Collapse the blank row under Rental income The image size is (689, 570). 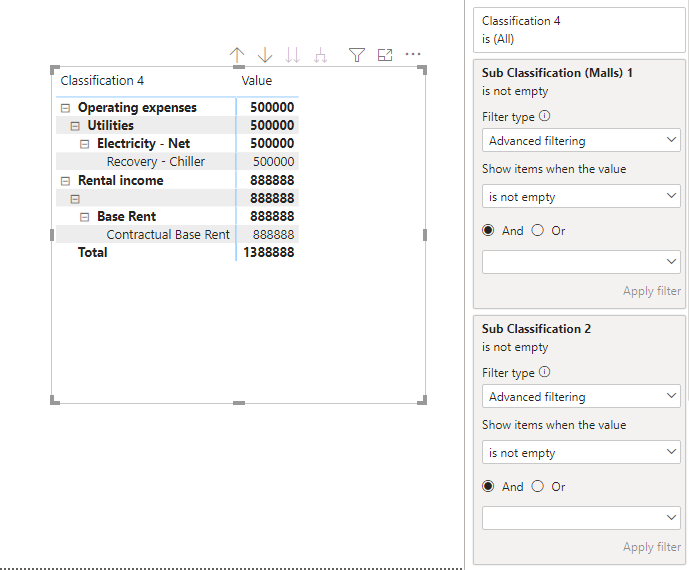point(75,199)
